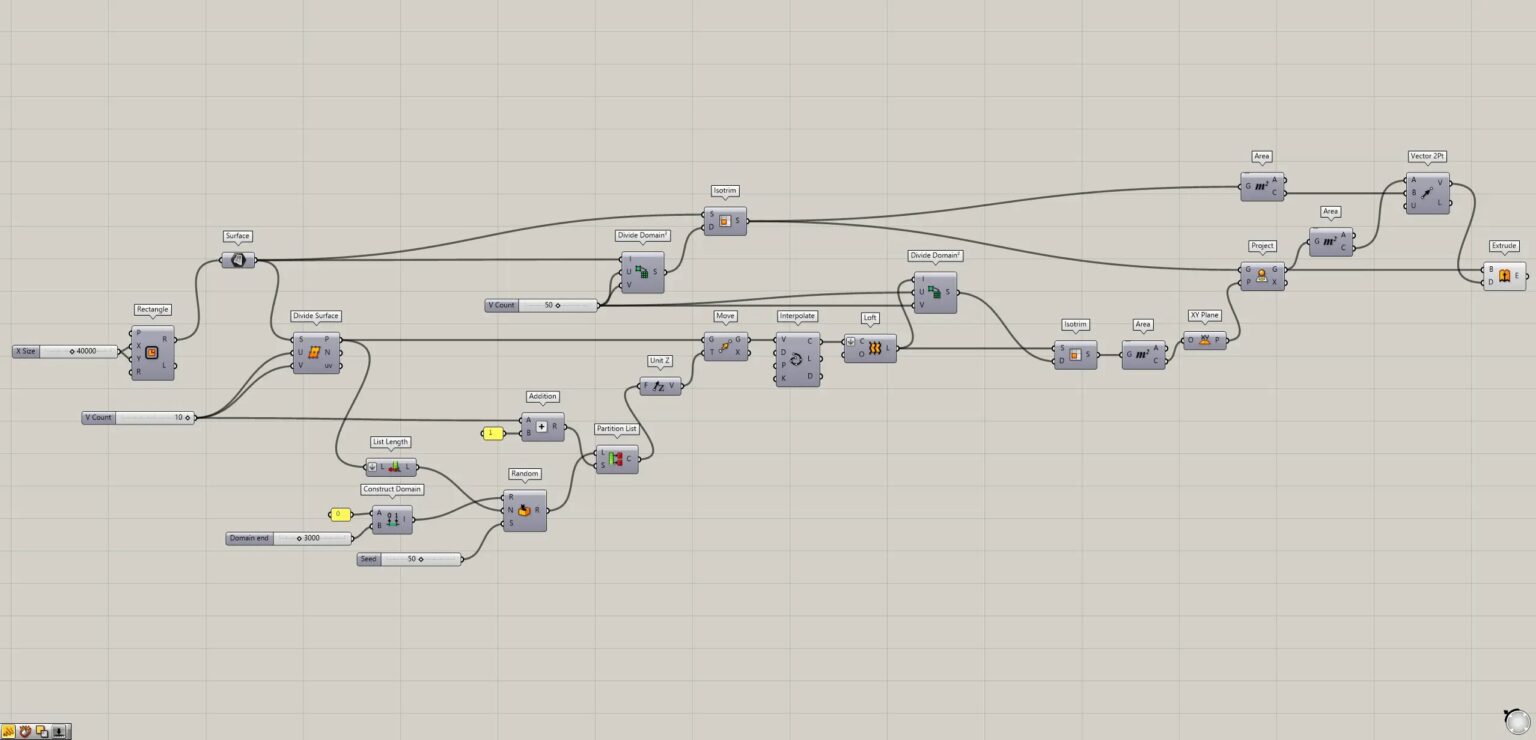
Task: Select the Vector 2Pt component icon
Action: click(x=1426, y=194)
